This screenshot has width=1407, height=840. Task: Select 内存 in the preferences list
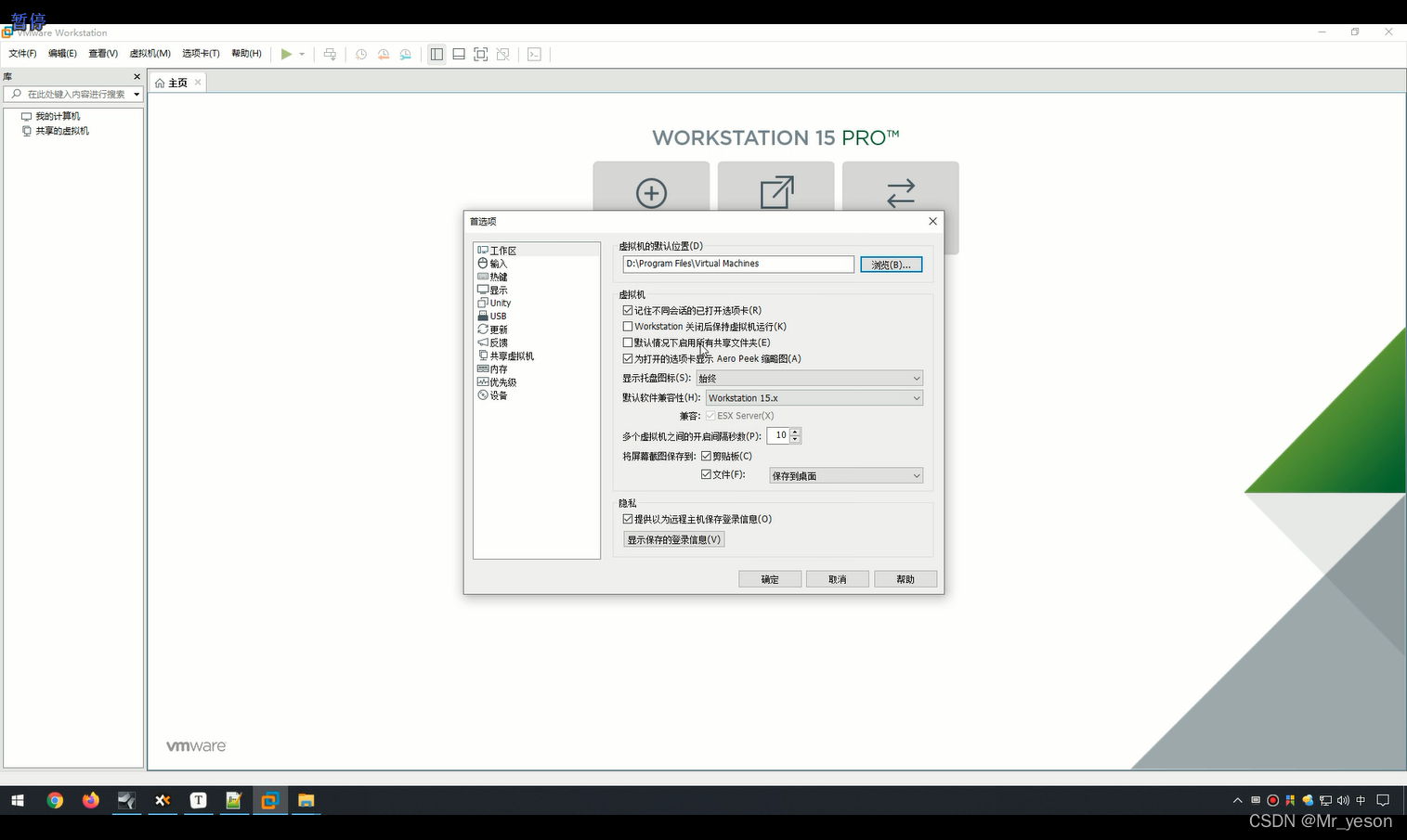[x=499, y=368]
